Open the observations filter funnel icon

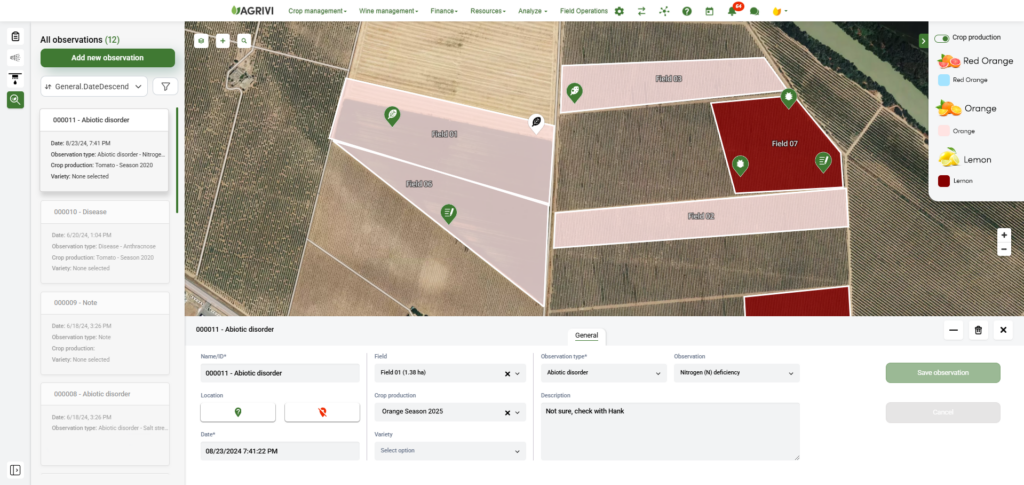(164, 87)
